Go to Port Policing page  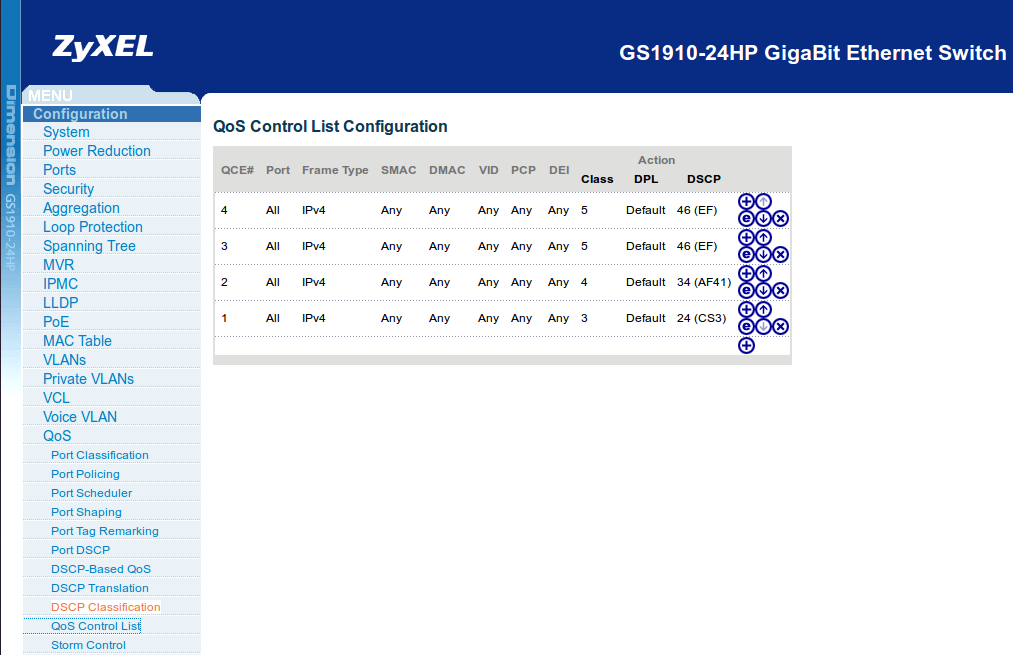pyautogui.click(x=85, y=474)
